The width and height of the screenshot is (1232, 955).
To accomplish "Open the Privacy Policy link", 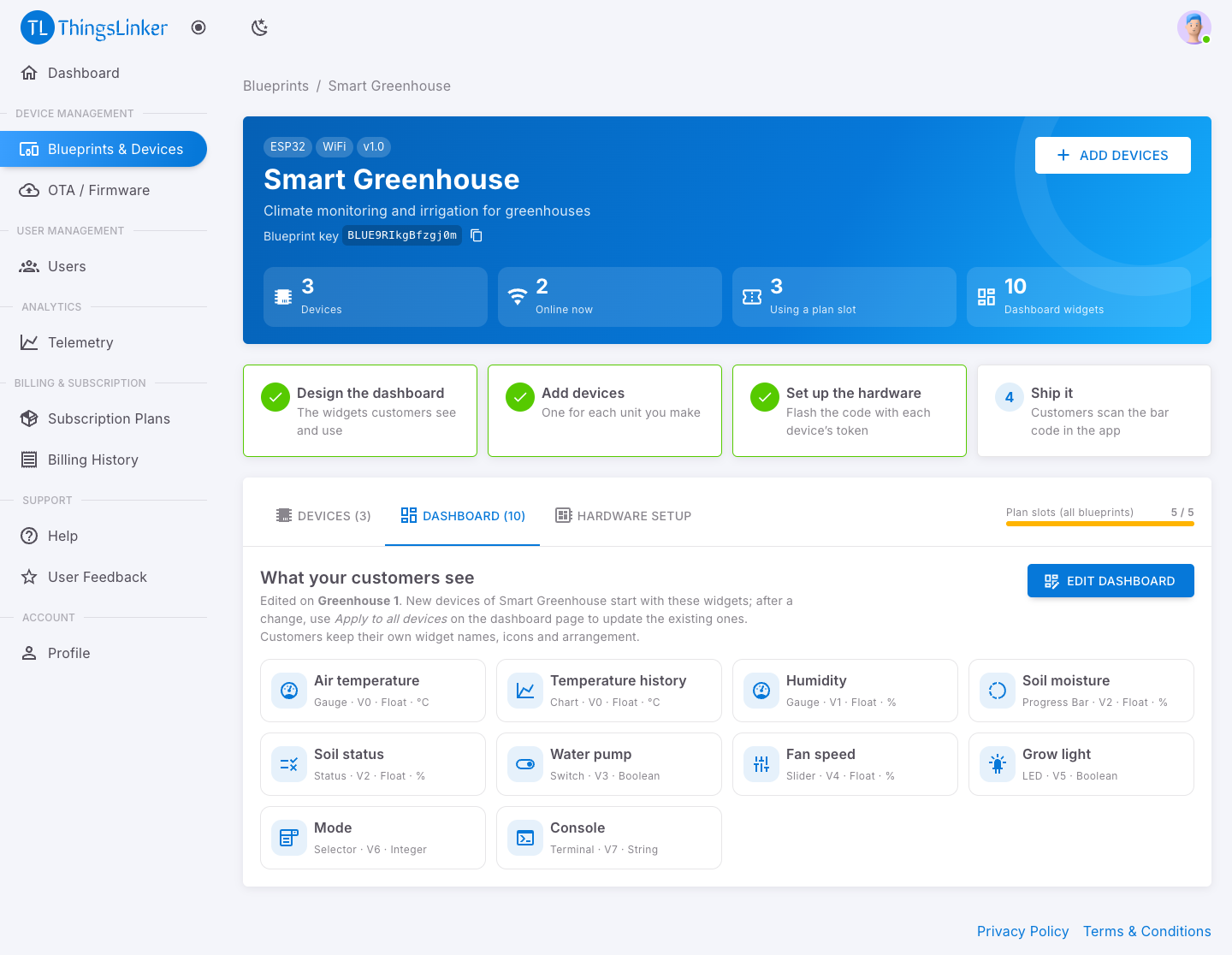I will point(1022,931).
